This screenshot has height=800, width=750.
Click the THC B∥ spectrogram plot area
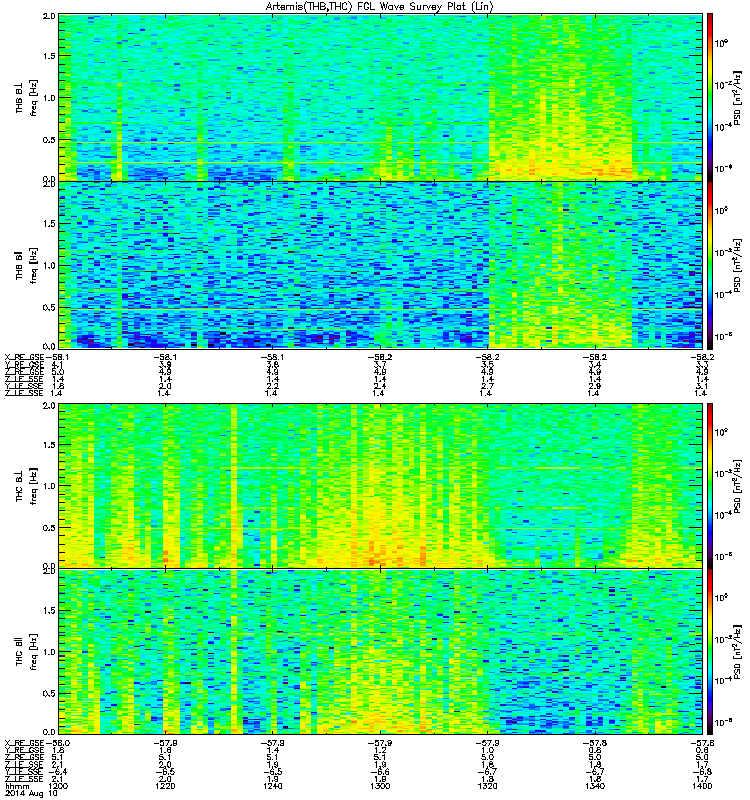380,652
